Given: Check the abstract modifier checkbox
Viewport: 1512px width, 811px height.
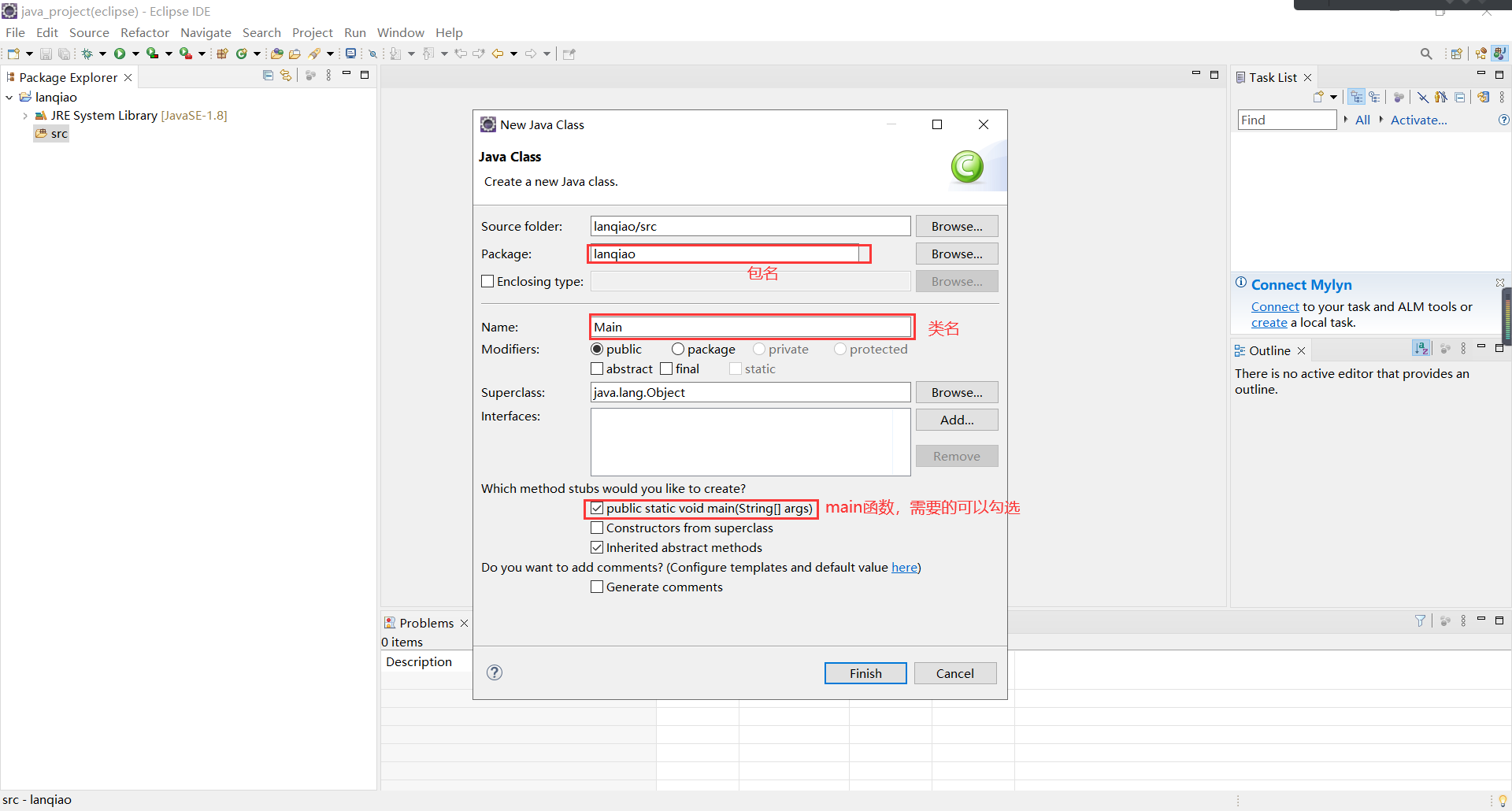Looking at the screenshot, I should pyautogui.click(x=597, y=368).
